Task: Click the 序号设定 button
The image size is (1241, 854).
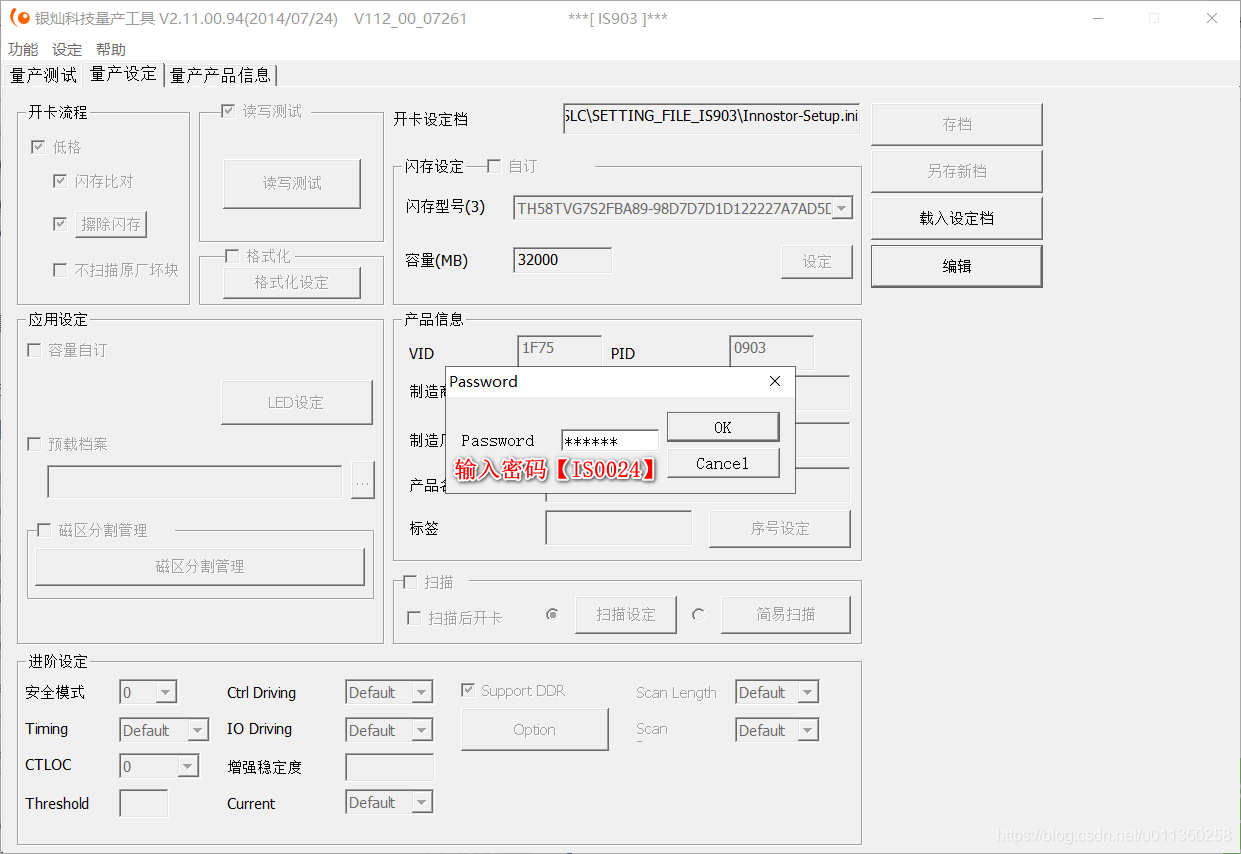Action: pyautogui.click(x=780, y=528)
